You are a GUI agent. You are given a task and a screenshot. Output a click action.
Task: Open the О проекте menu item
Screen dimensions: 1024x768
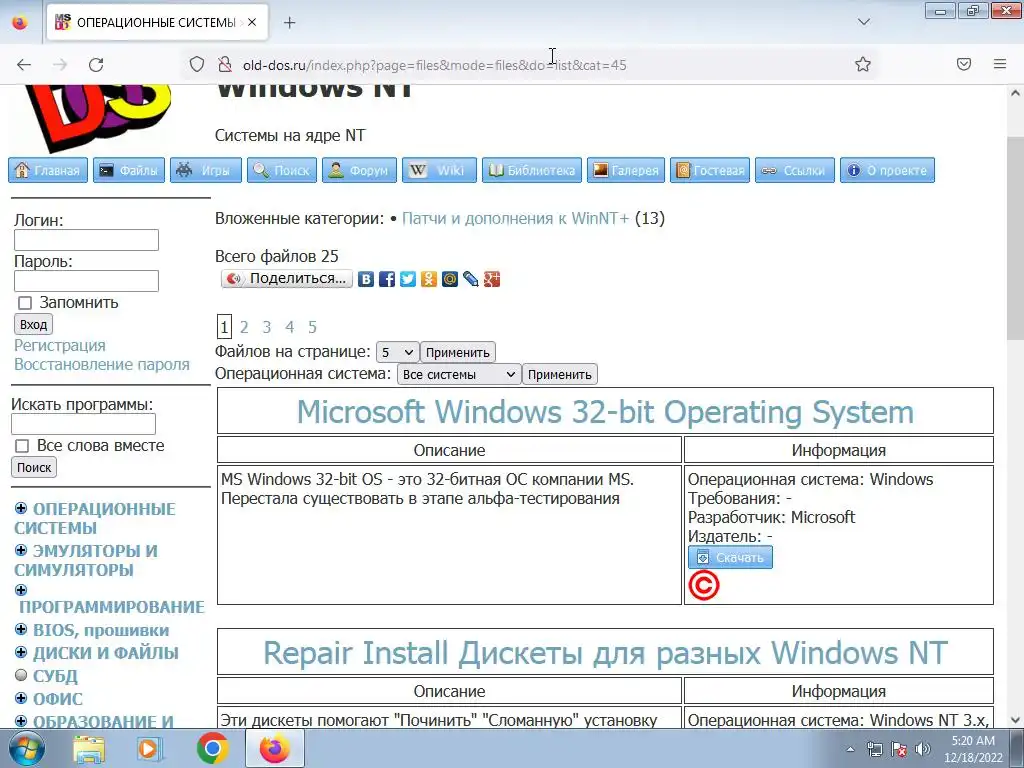887,170
